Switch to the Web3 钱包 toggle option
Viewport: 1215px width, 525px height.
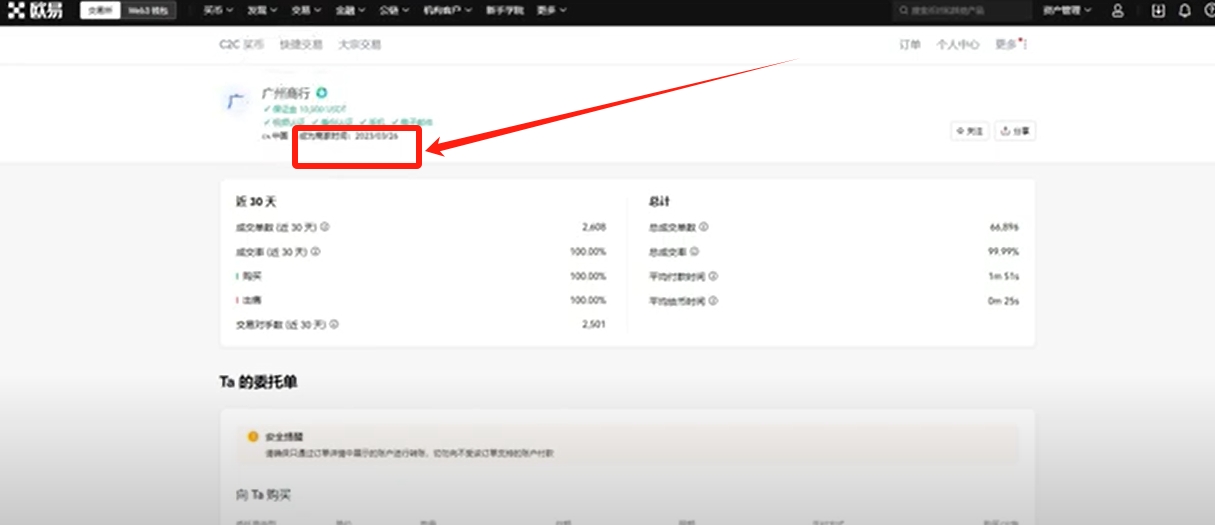pos(147,10)
